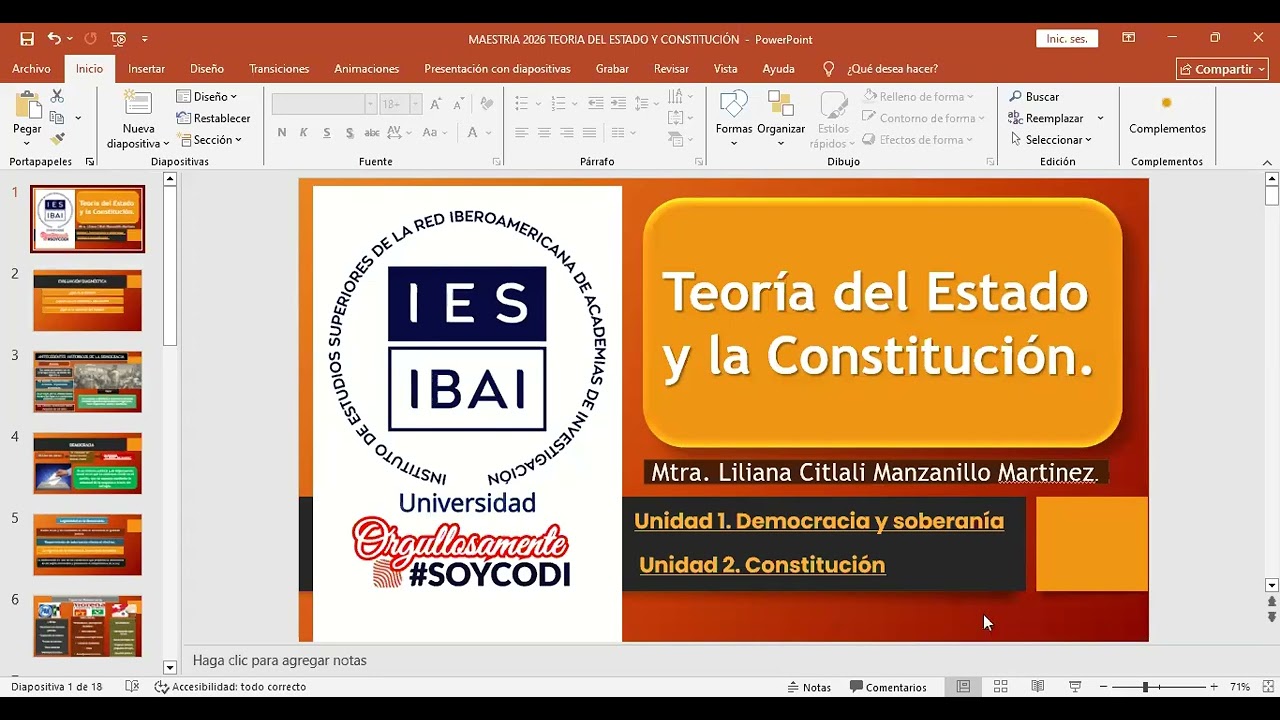Toggle italic formatting K
Image resolution: width=1280 pixels, height=720 pixels.
coord(304,132)
